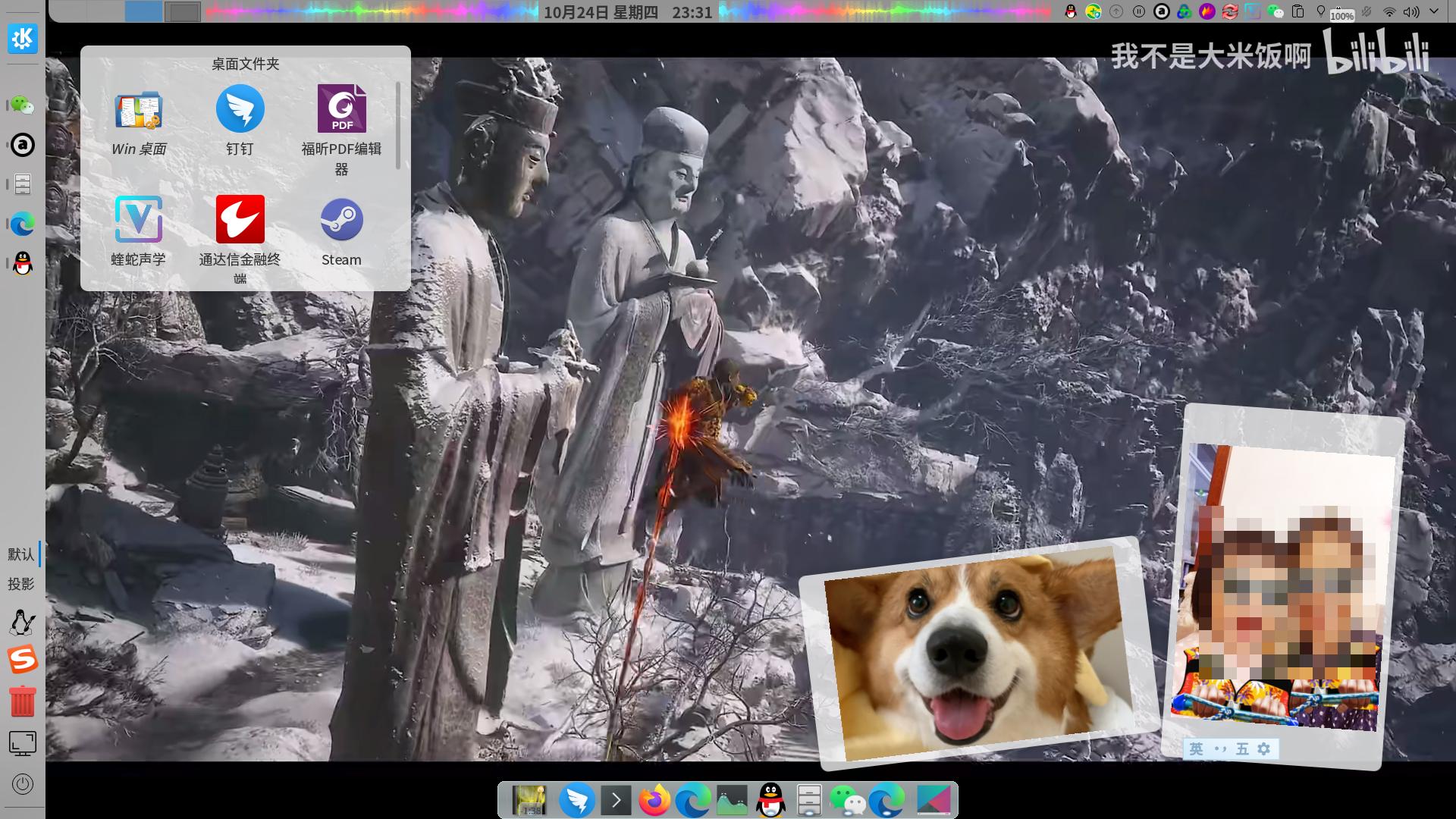The height and width of the screenshot is (819, 1456).
Task: Launch Steam from the desktop folder
Action: point(341,233)
